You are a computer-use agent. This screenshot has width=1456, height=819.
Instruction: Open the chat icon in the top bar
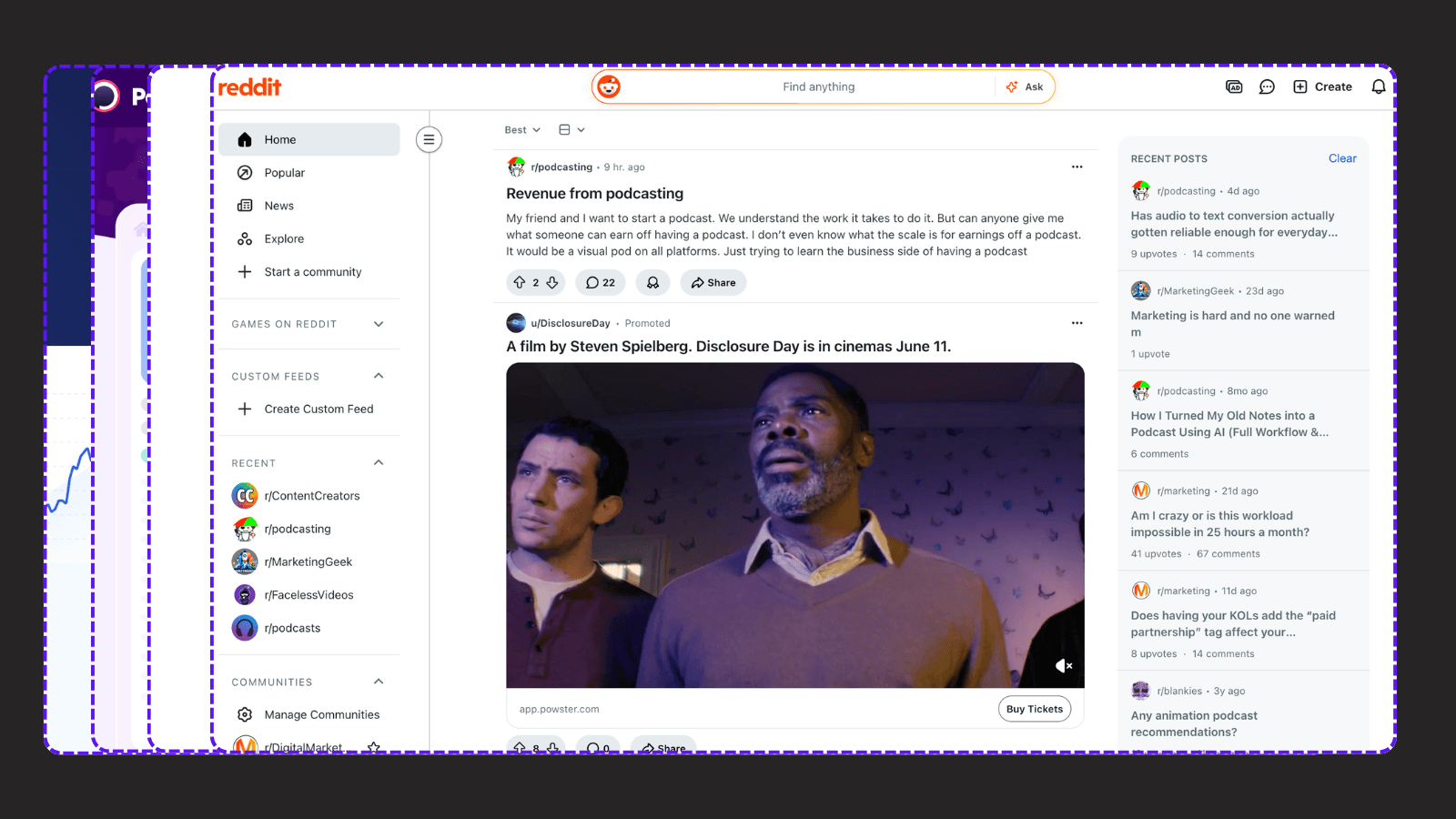1267,87
